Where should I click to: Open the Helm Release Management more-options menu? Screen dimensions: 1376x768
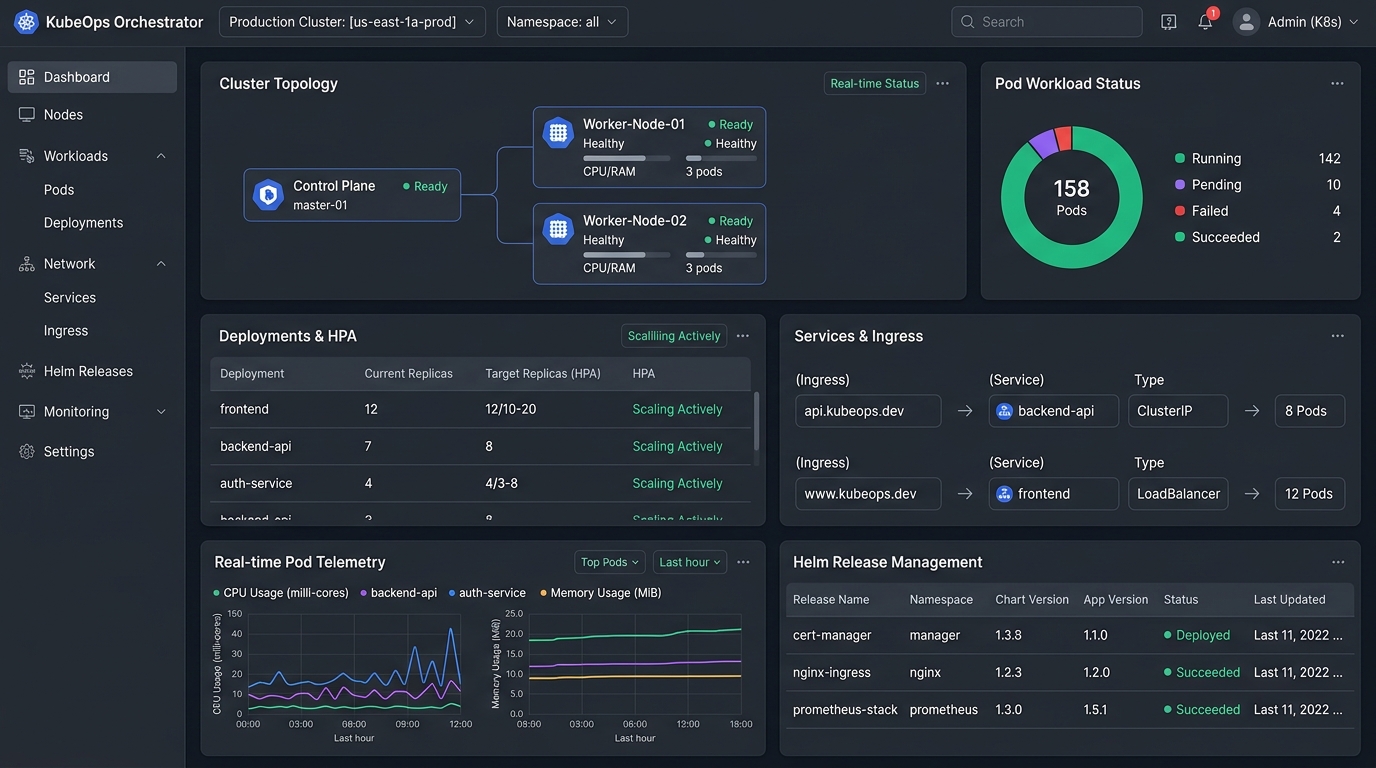click(x=1337, y=562)
